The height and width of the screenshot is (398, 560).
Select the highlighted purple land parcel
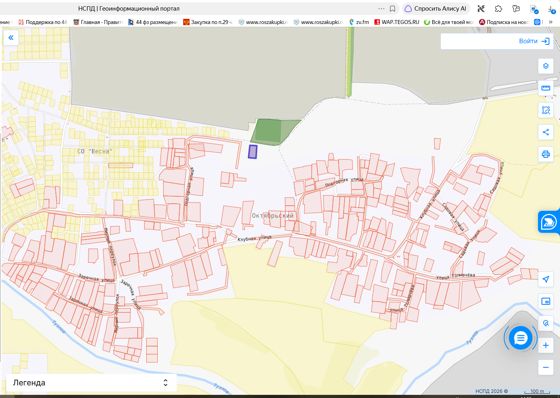click(252, 151)
